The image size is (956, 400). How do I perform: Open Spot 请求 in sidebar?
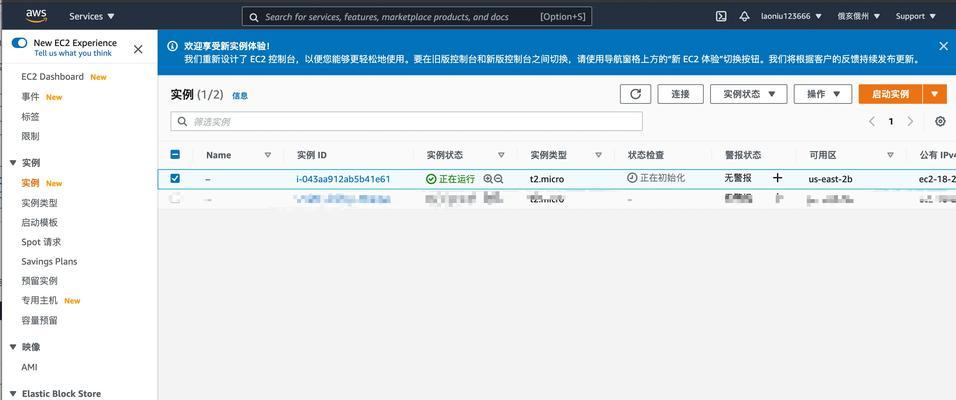click(x=41, y=242)
